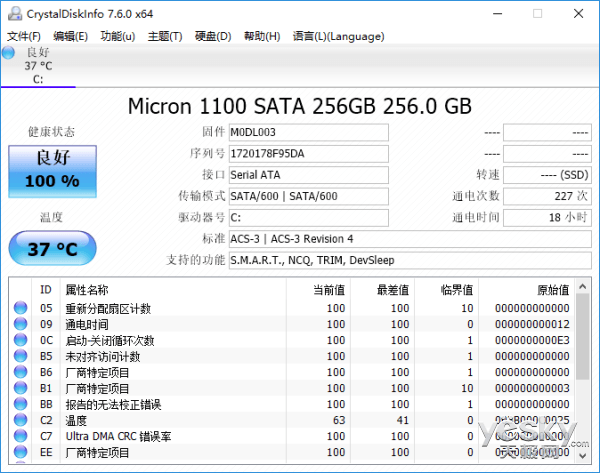The image size is (600, 473).
Task: Select the 未对齐访问计数 attribute row
Action: pyautogui.click(x=292, y=356)
